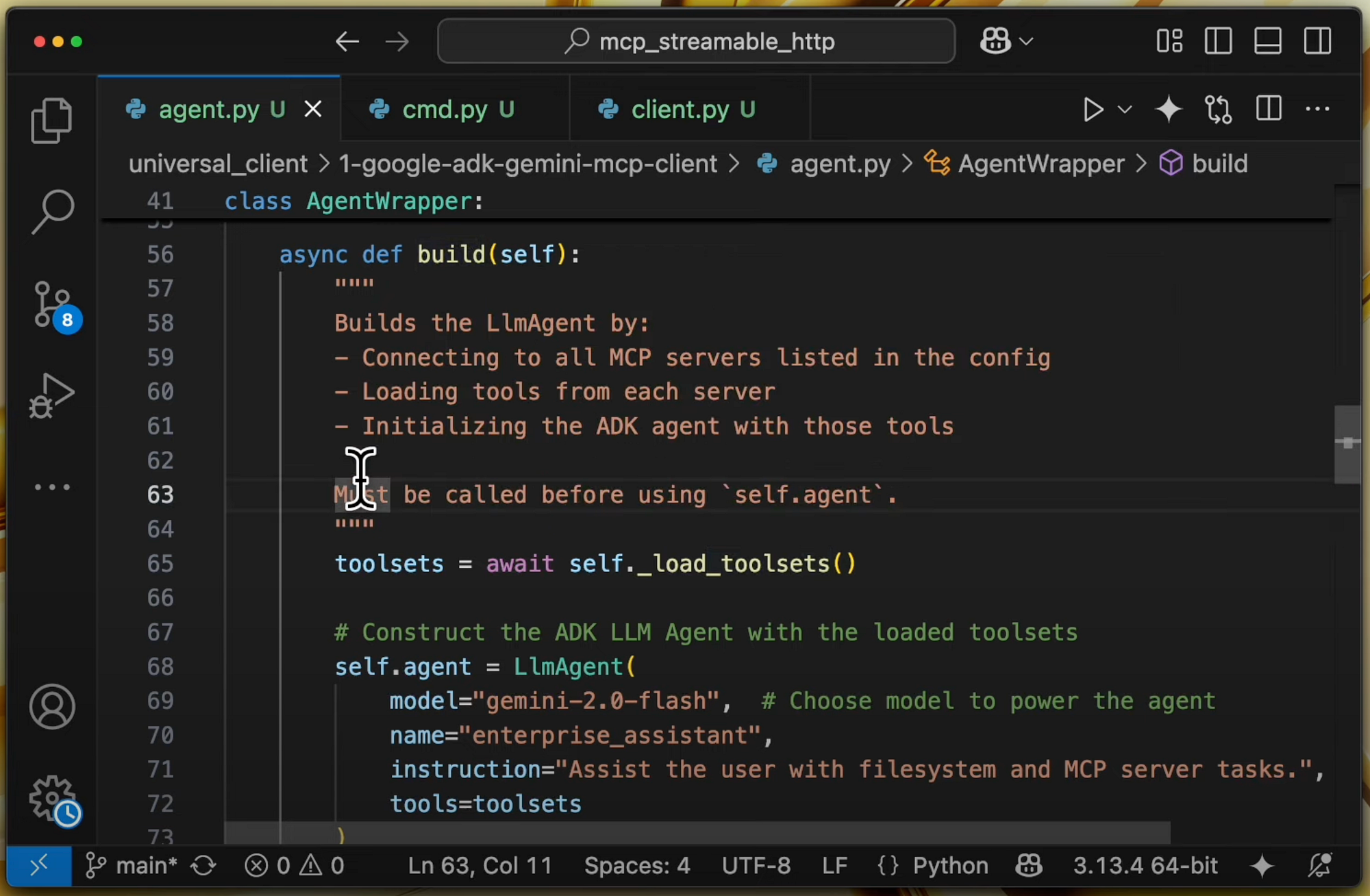Click the mcp_streamable_http search box

[696, 41]
